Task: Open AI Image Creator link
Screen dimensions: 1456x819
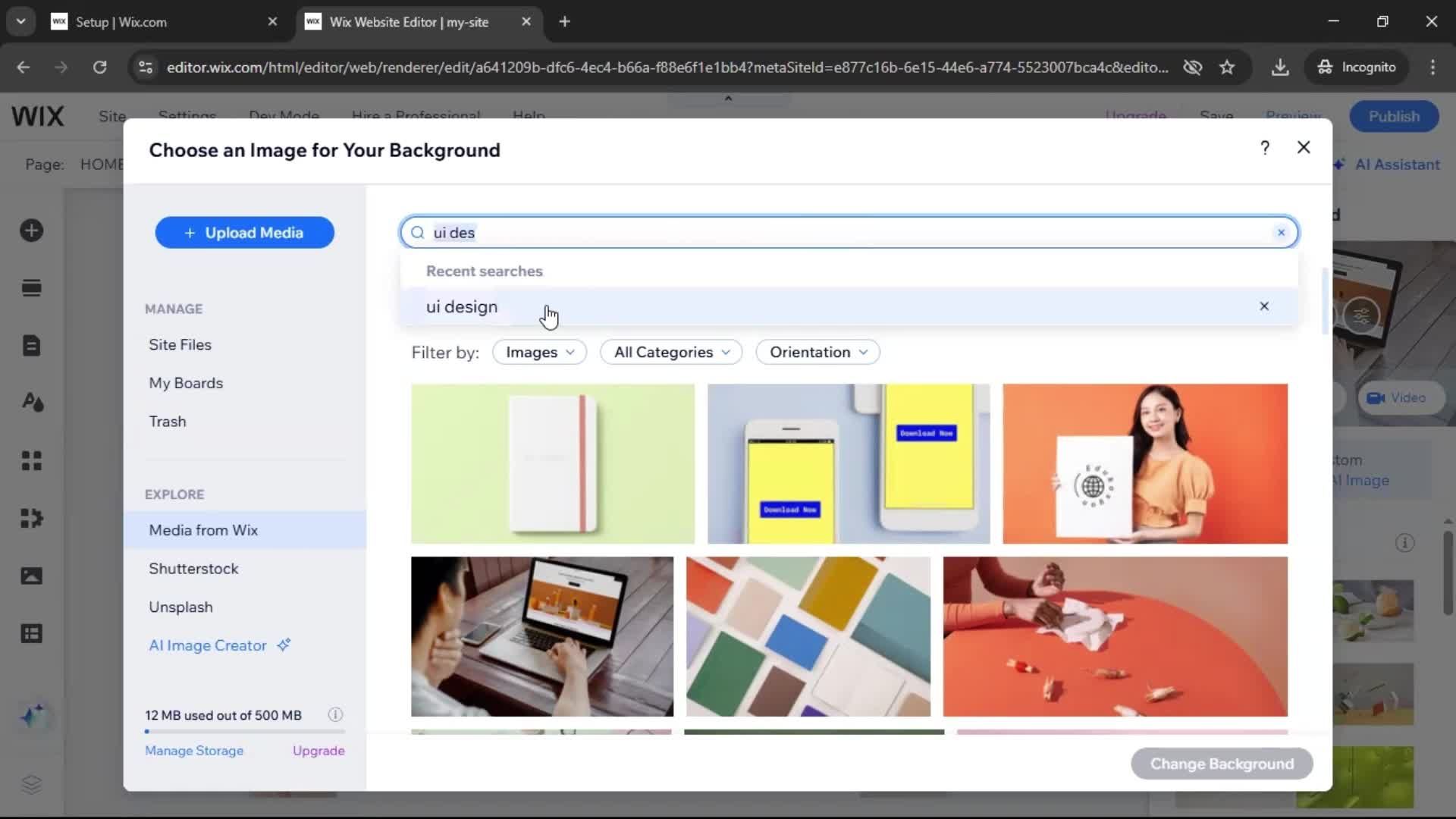Action: 208,645
